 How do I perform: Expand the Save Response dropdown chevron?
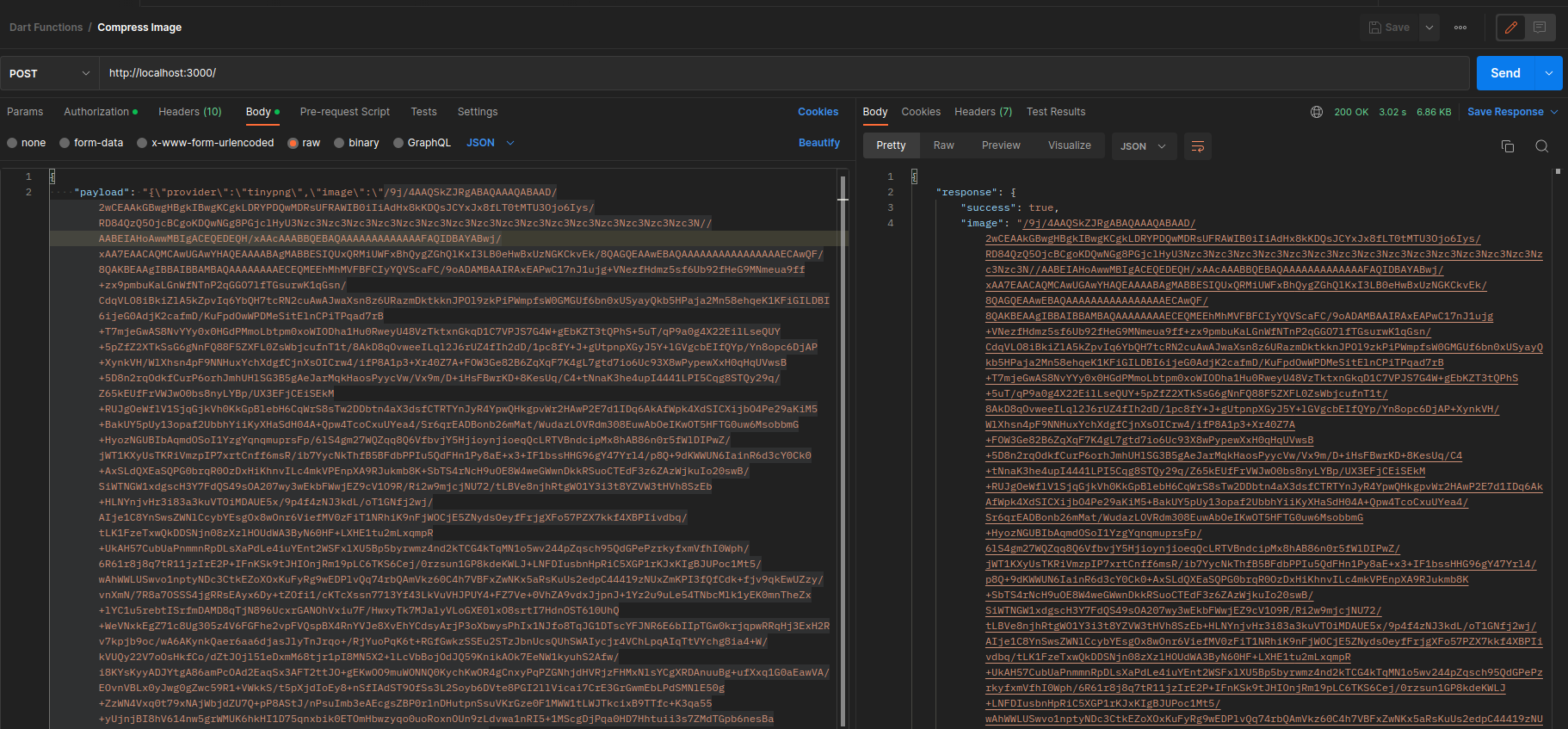pyautogui.click(x=1554, y=112)
